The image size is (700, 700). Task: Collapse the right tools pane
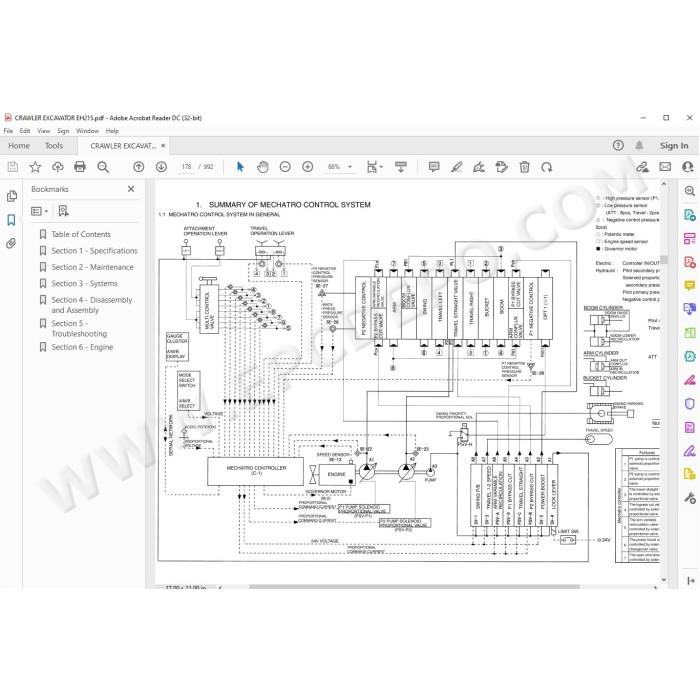point(691,580)
